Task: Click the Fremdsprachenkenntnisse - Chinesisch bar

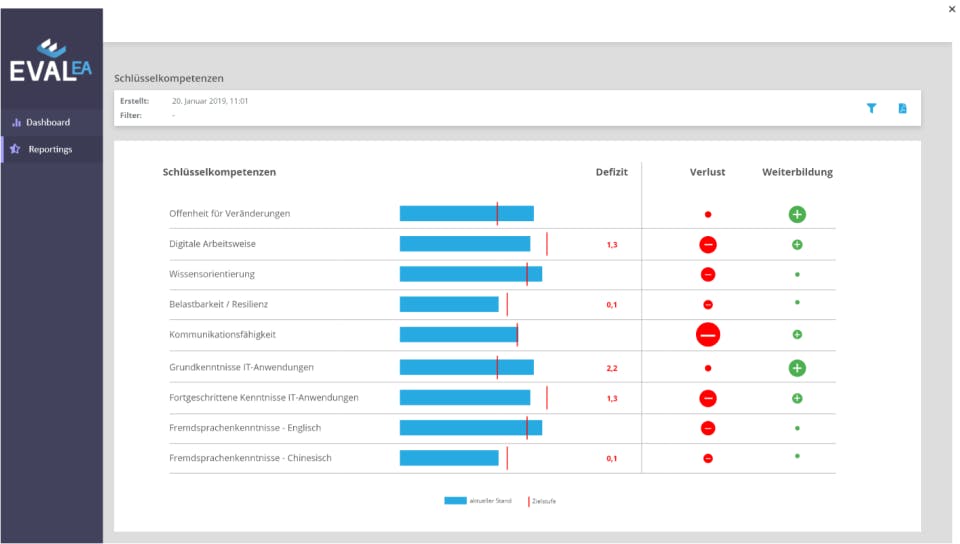Action: (449, 458)
